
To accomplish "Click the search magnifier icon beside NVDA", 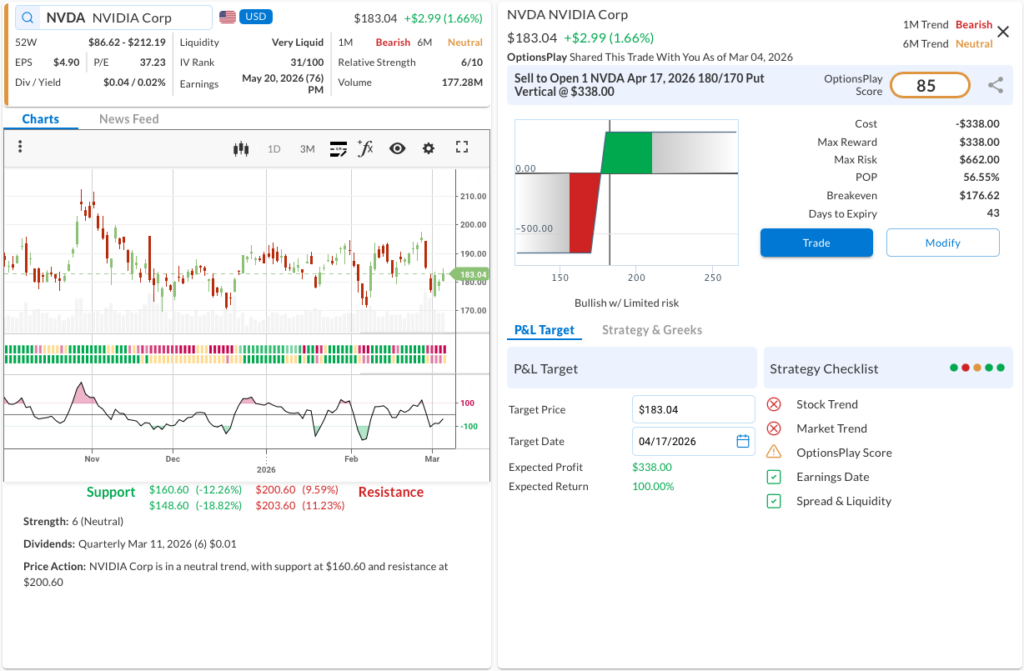I will tap(26, 18).
